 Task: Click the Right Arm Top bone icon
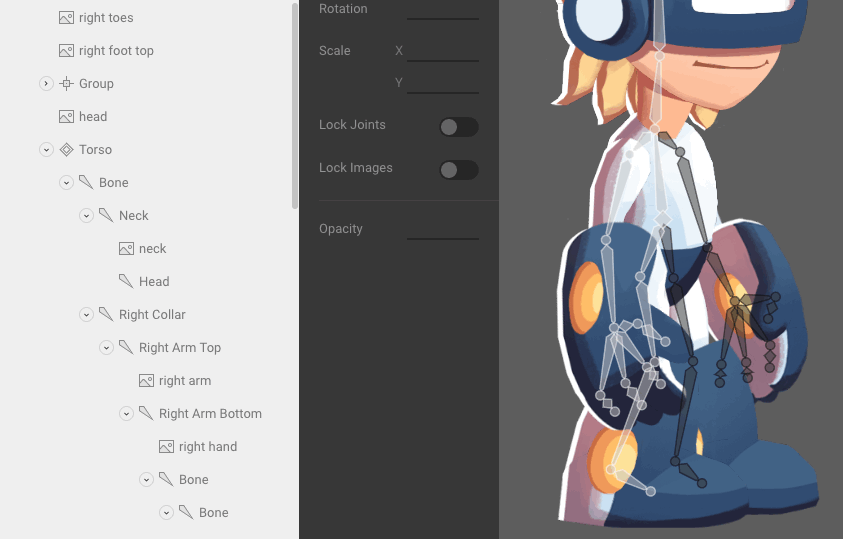[126, 347]
